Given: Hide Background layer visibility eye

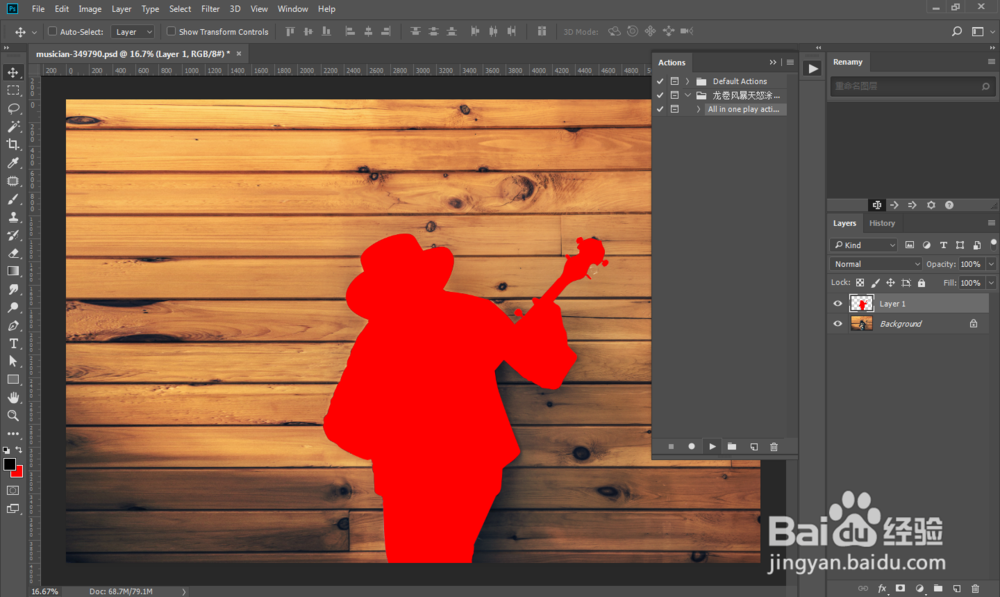Looking at the screenshot, I should [x=838, y=324].
